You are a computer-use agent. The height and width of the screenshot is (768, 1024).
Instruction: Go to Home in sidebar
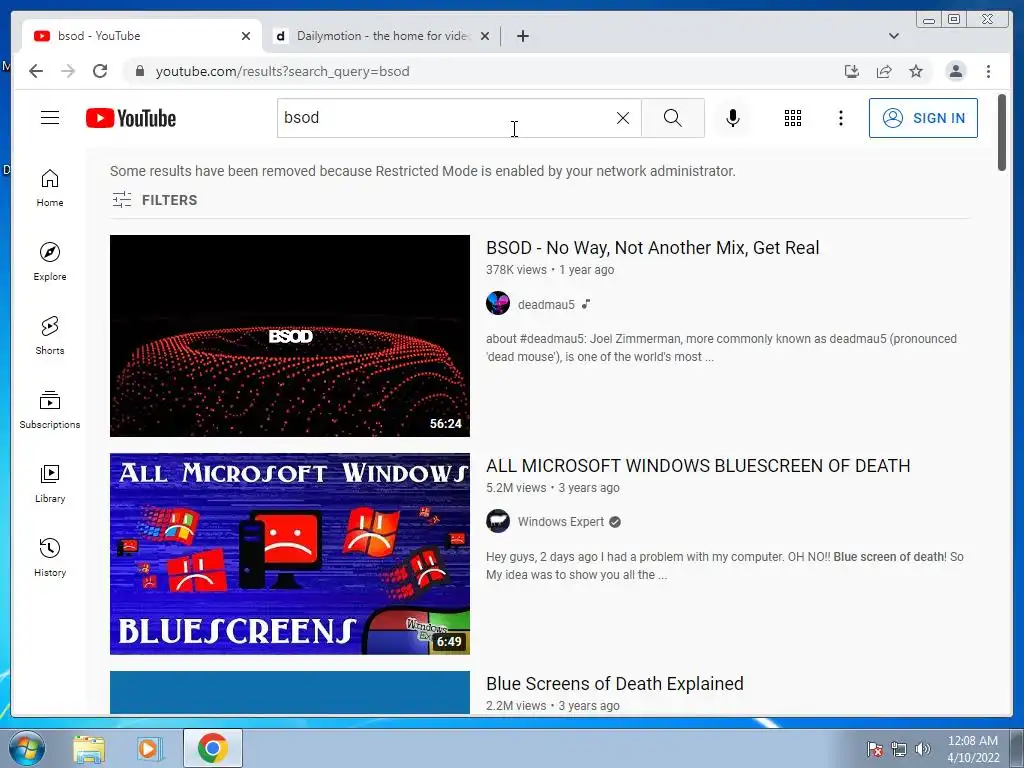(50, 188)
